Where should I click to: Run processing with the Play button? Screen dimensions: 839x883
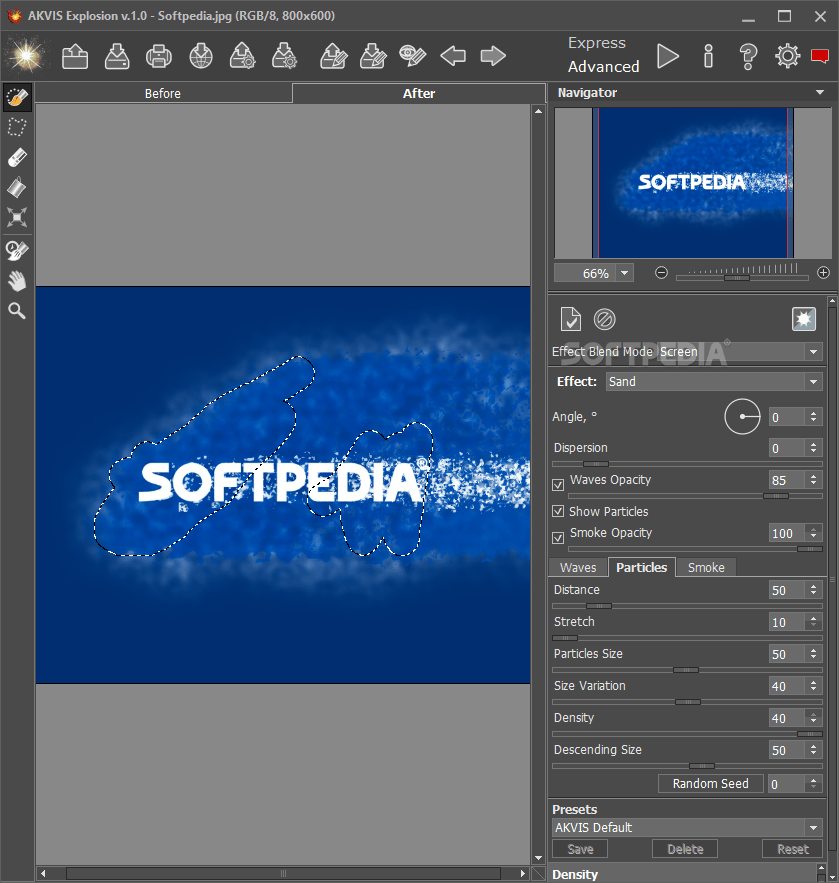(x=668, y=56)
